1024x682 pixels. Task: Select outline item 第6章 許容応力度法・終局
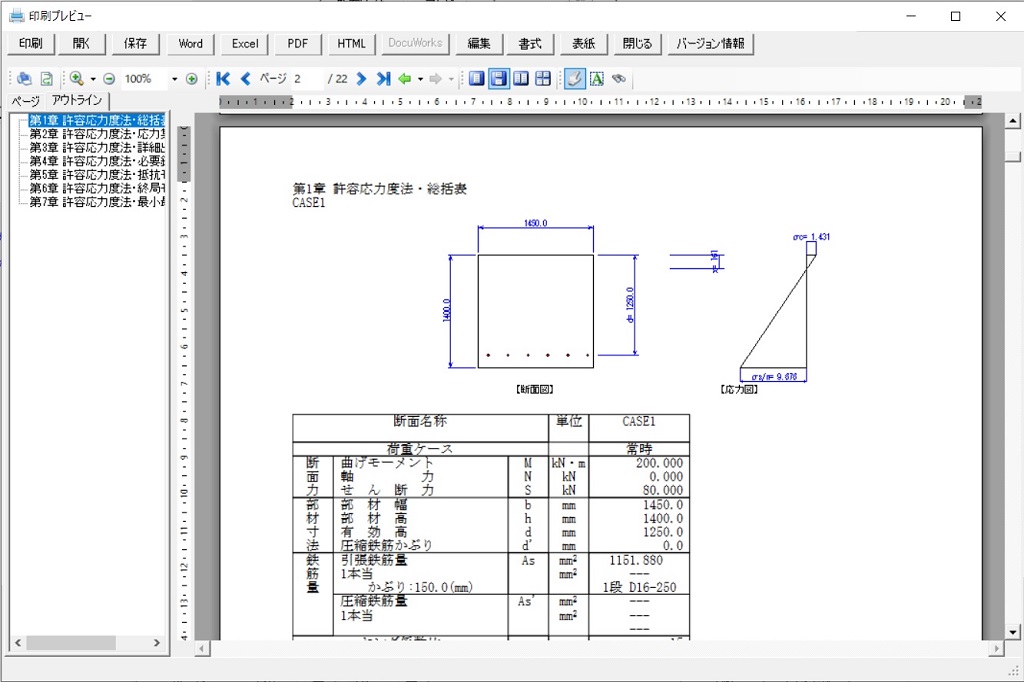click(97, 189)
